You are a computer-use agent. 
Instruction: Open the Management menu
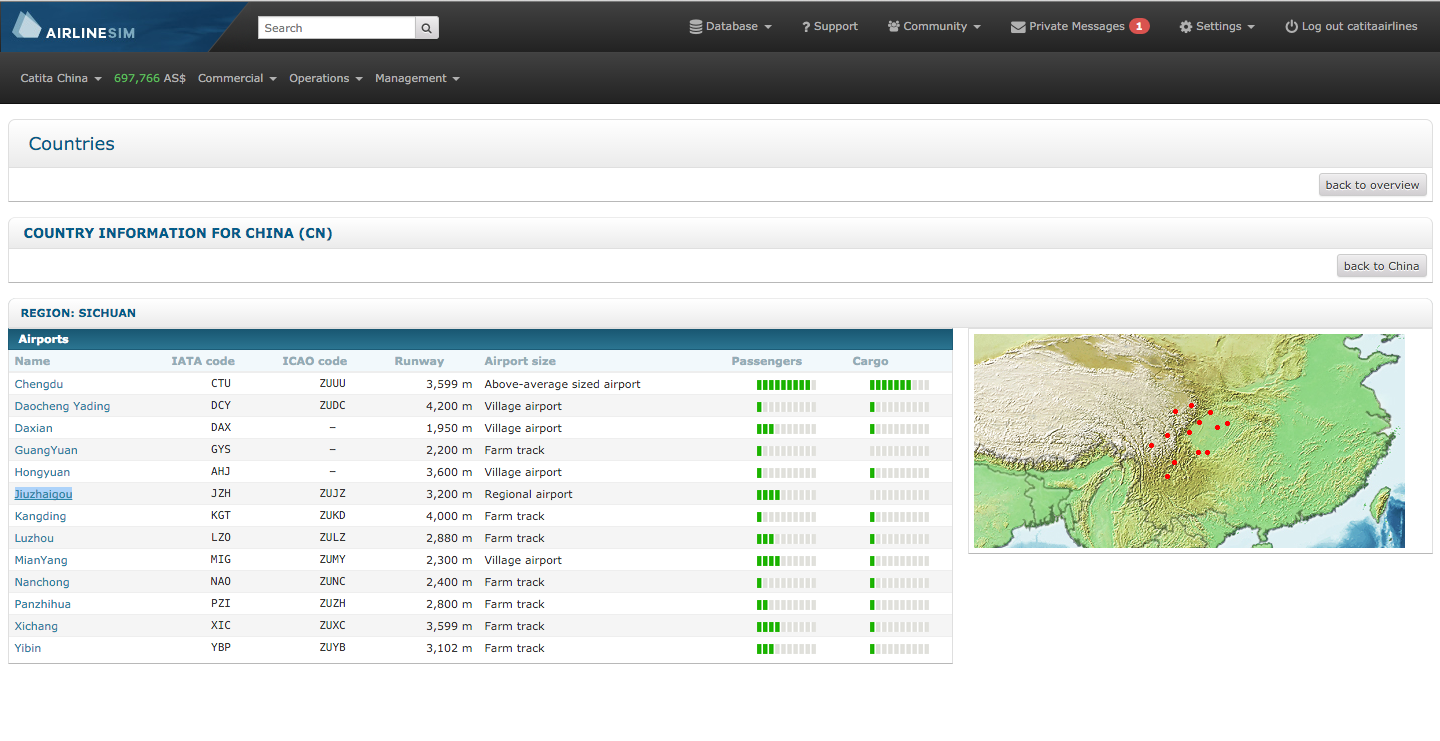click(417, 78)
